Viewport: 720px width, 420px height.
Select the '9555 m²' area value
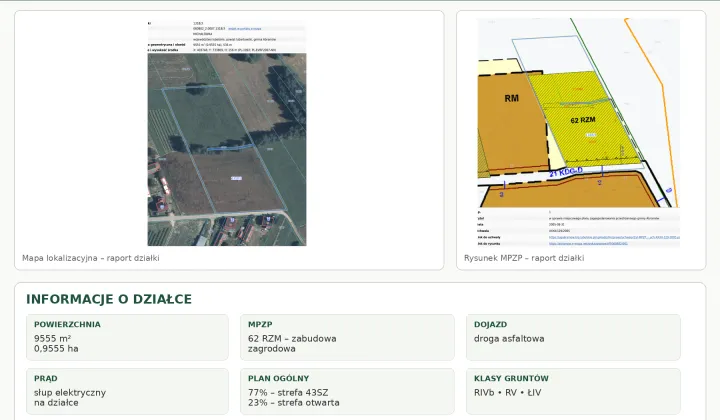tap(52, 338)
